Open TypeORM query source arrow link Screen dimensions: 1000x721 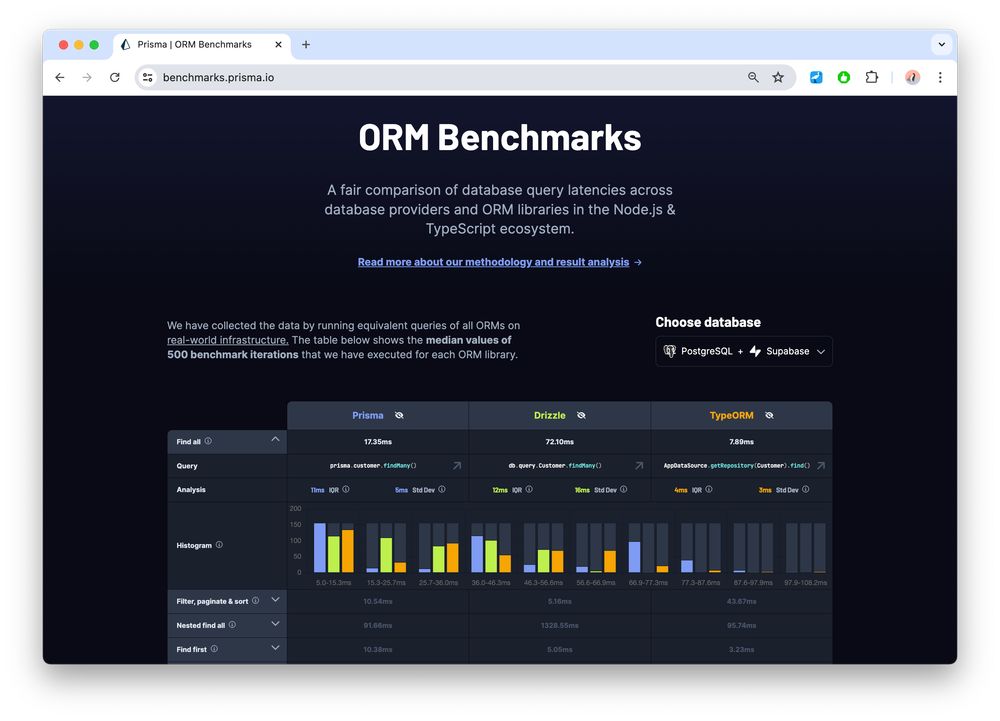coord(821,465)
